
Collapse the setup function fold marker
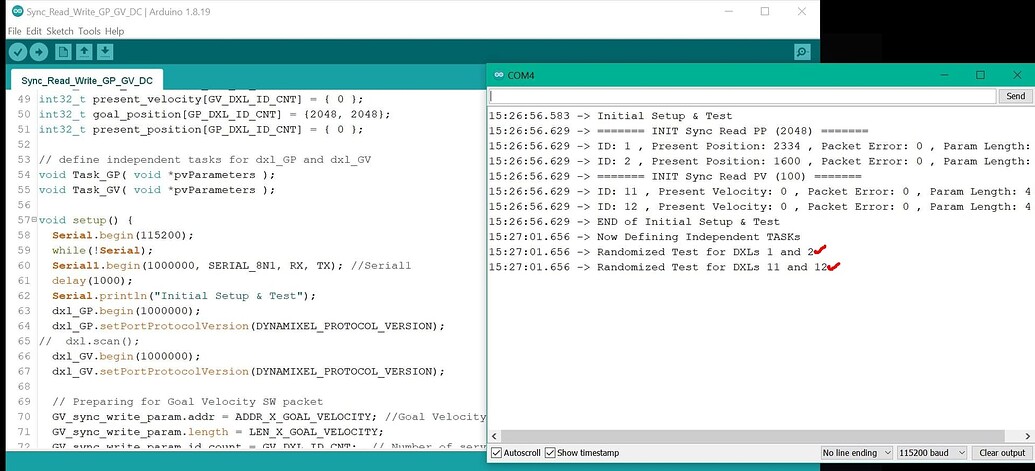(34, 219)
